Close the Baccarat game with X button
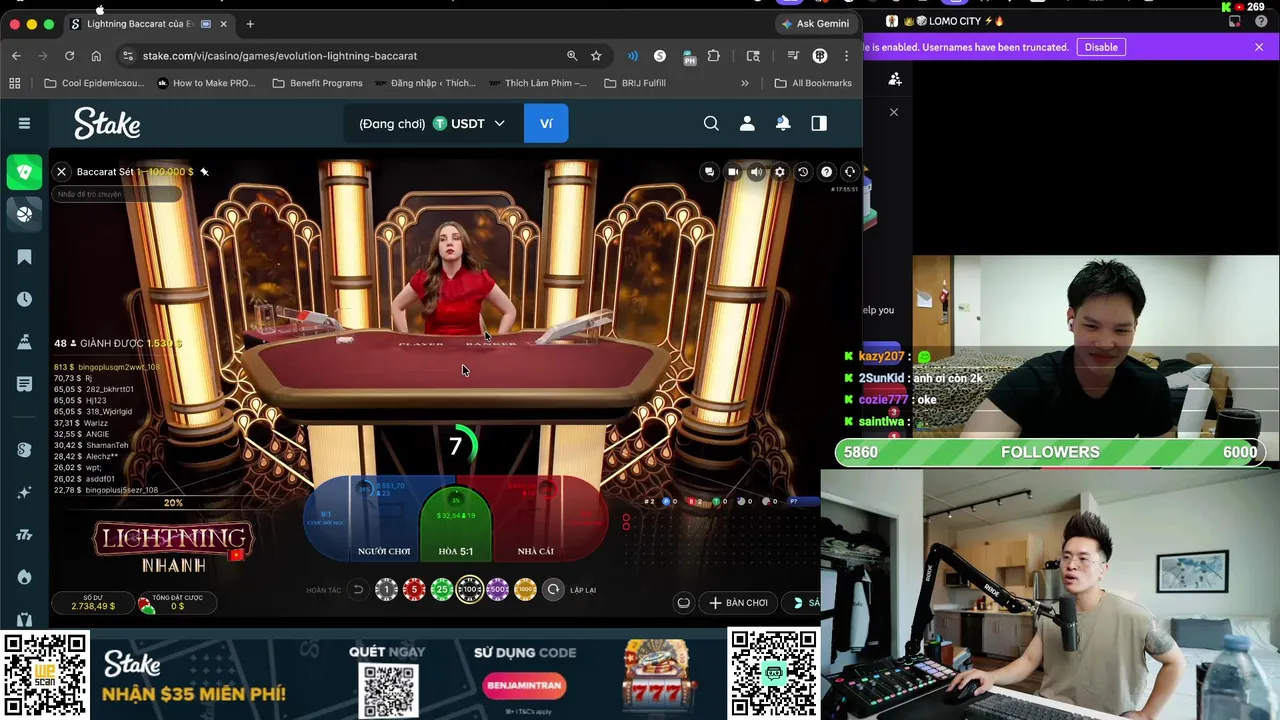The image size is (1280, 720). 61,172
